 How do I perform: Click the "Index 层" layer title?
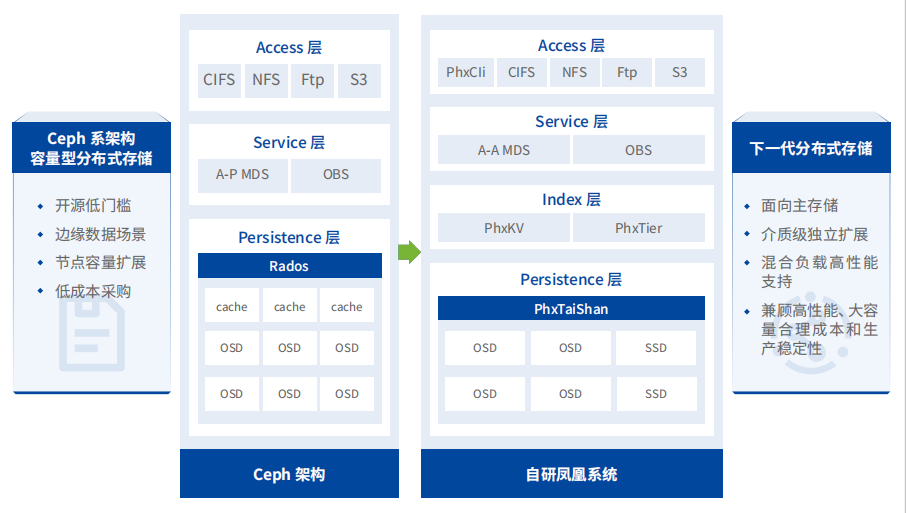(x=571, y=200)
